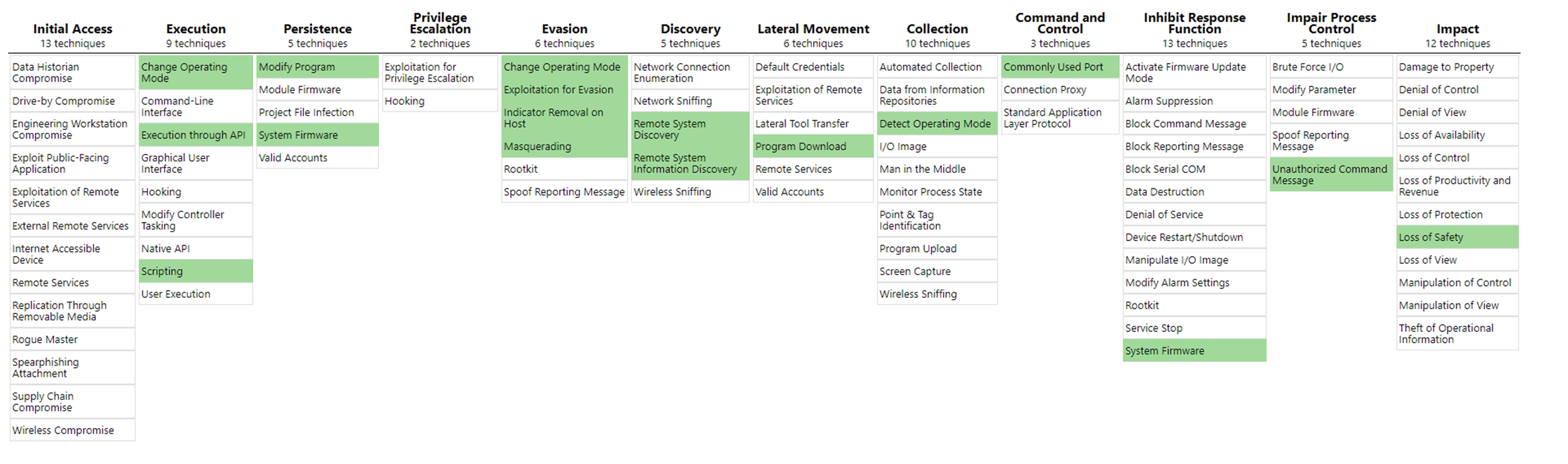Viewport: 1568px width, 464px height.
Task: Select Rogue Master technique
Action: 72,339
